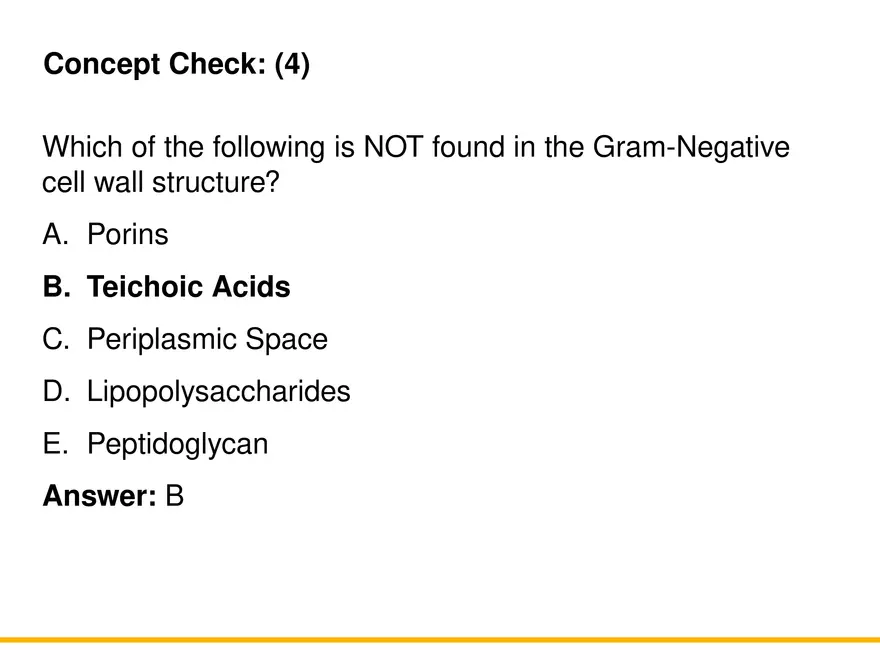This screenshot has height=660, width=880.
Task: Choose the 'Periplasmic Space' option
Action: [207, 340]
